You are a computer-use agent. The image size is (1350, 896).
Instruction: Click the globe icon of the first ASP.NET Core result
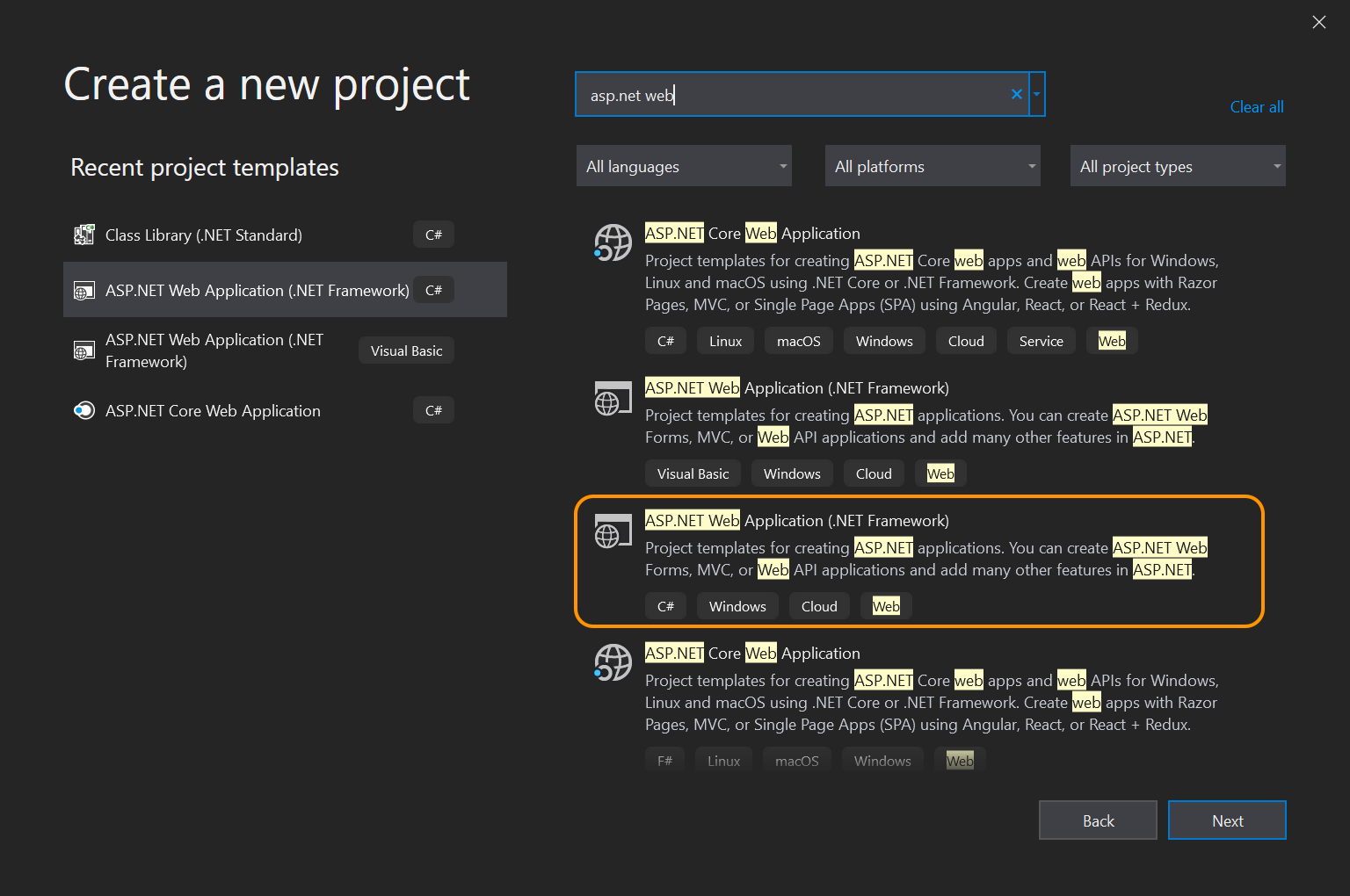coord(613,242)
